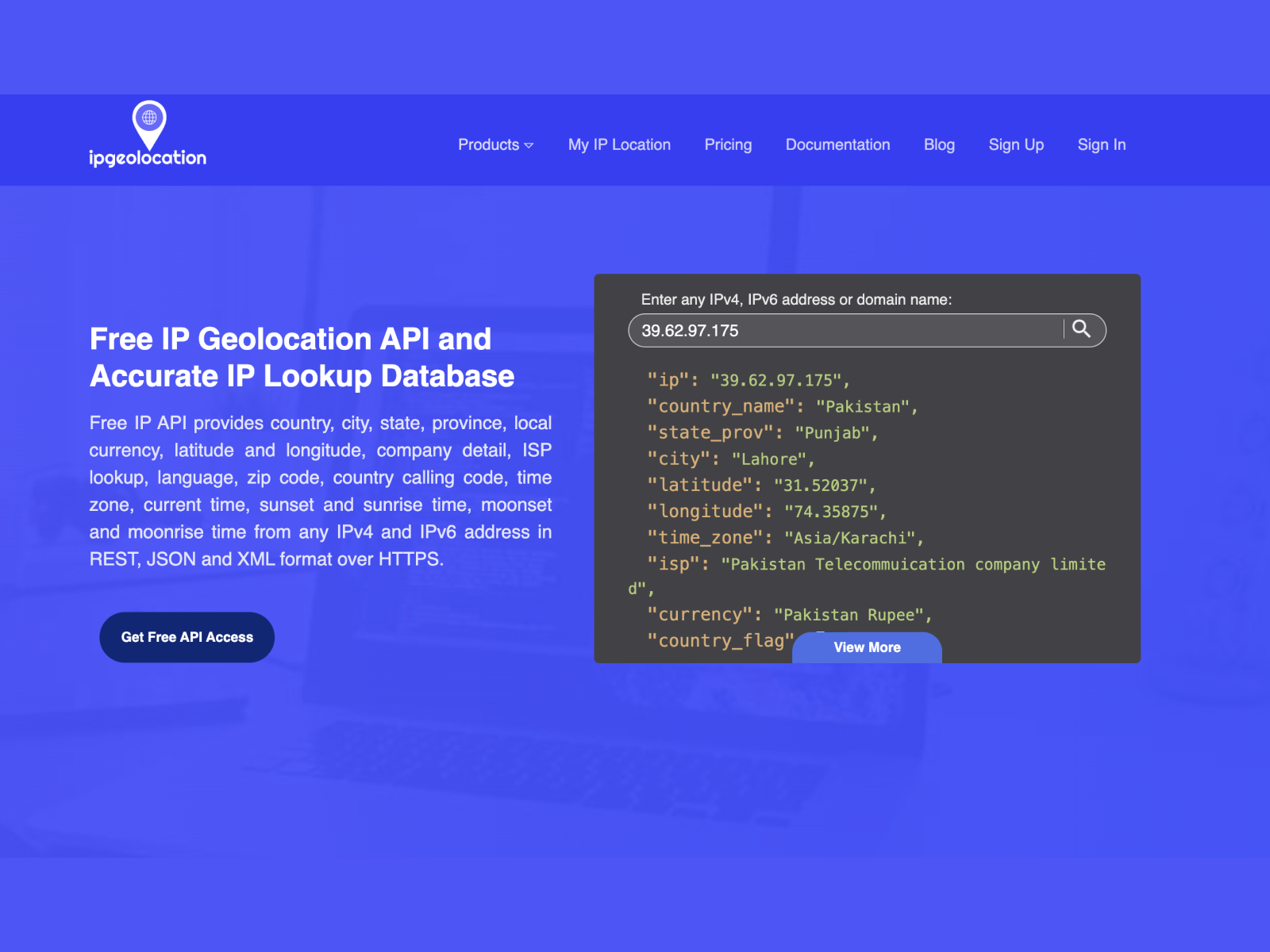Switch to the Pricing page
The image size is (1270, 952).
coord(727,144)
